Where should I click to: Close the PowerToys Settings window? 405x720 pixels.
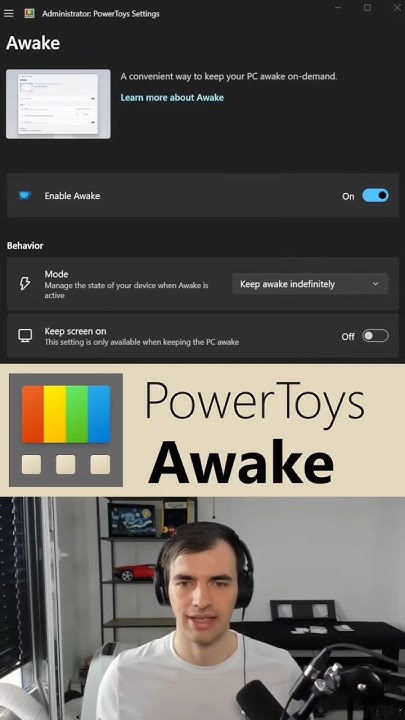pyautogui.click(x=397, y=8)
